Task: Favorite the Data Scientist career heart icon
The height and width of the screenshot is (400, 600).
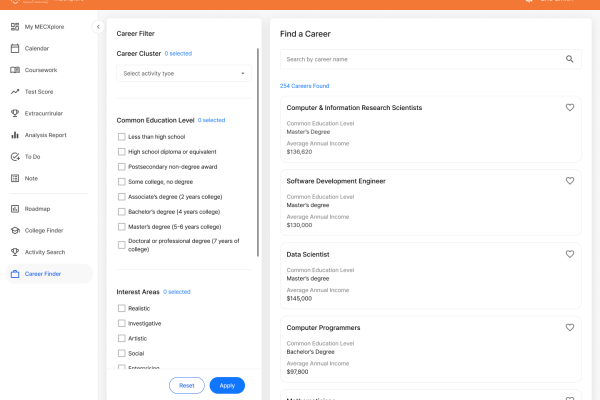Action: (x=569, y=254)
